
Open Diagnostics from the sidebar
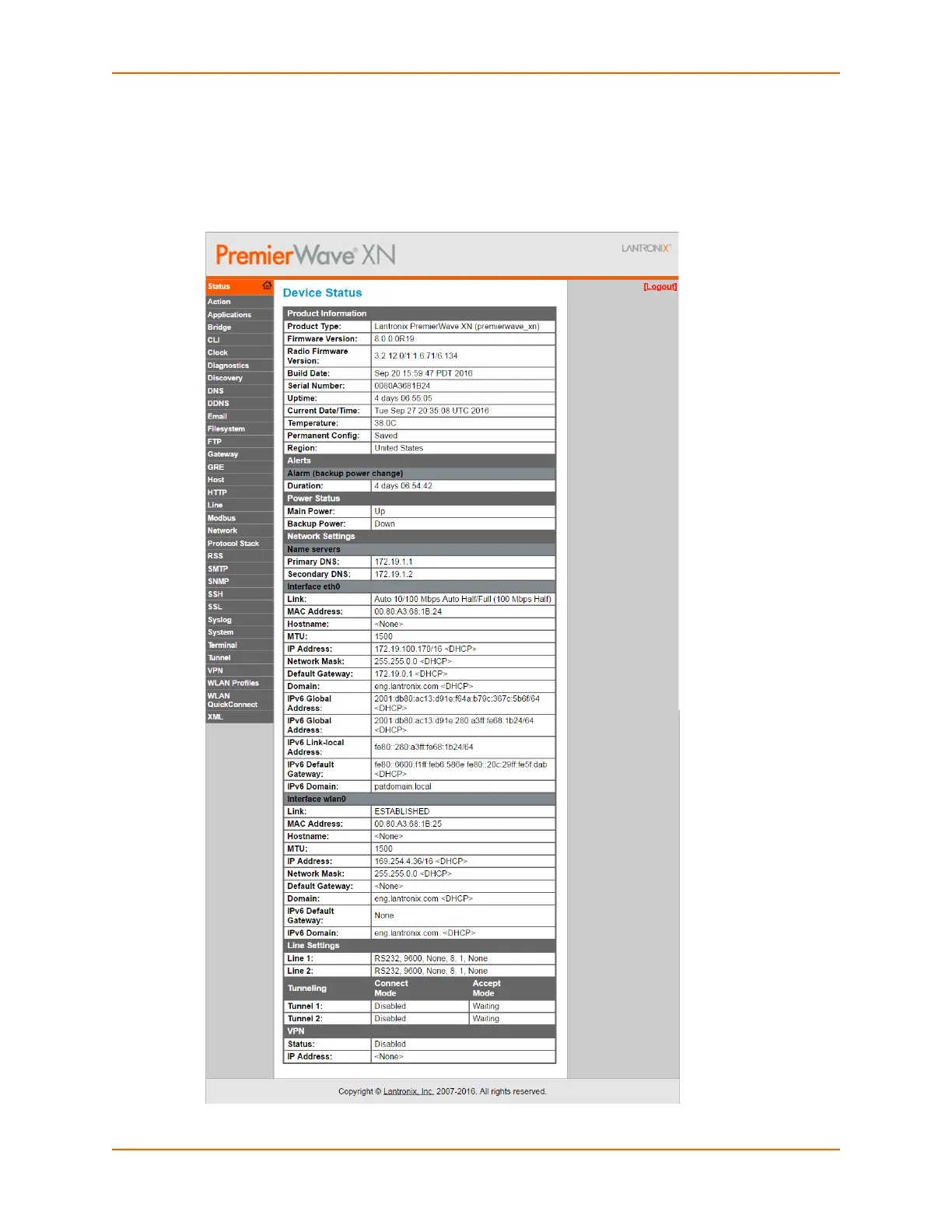click(x=240, y=366)
